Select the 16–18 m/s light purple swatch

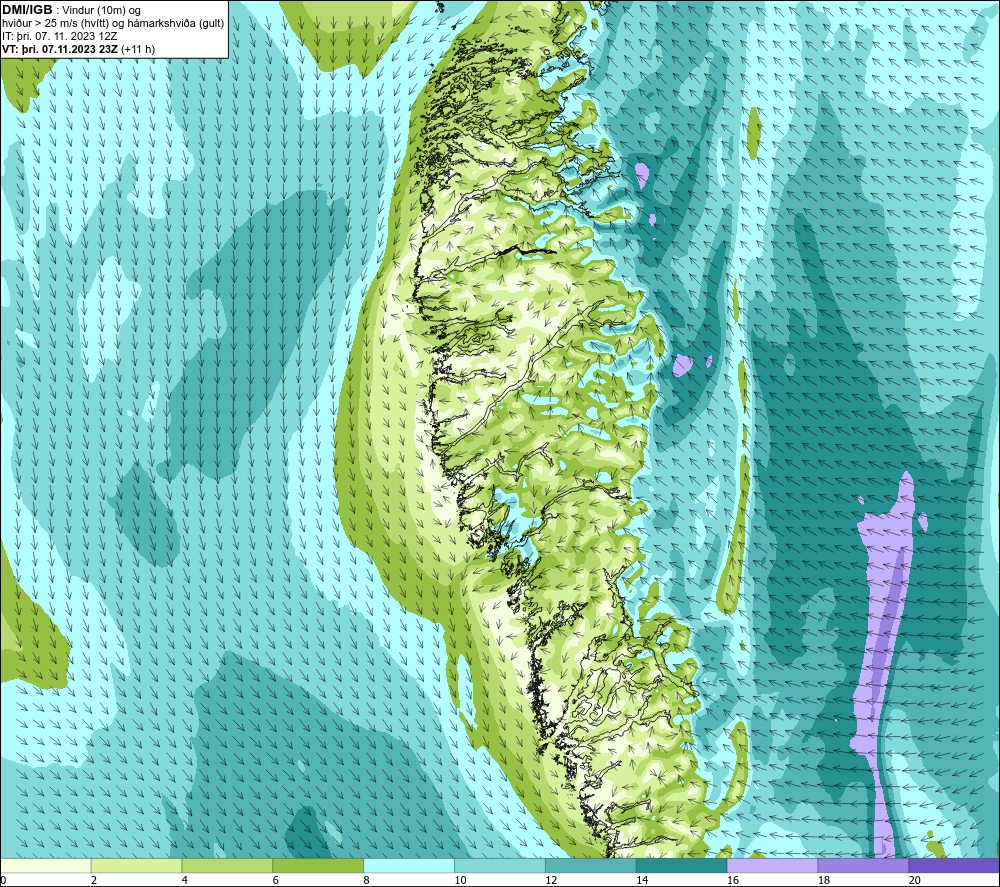pos(772,866)
